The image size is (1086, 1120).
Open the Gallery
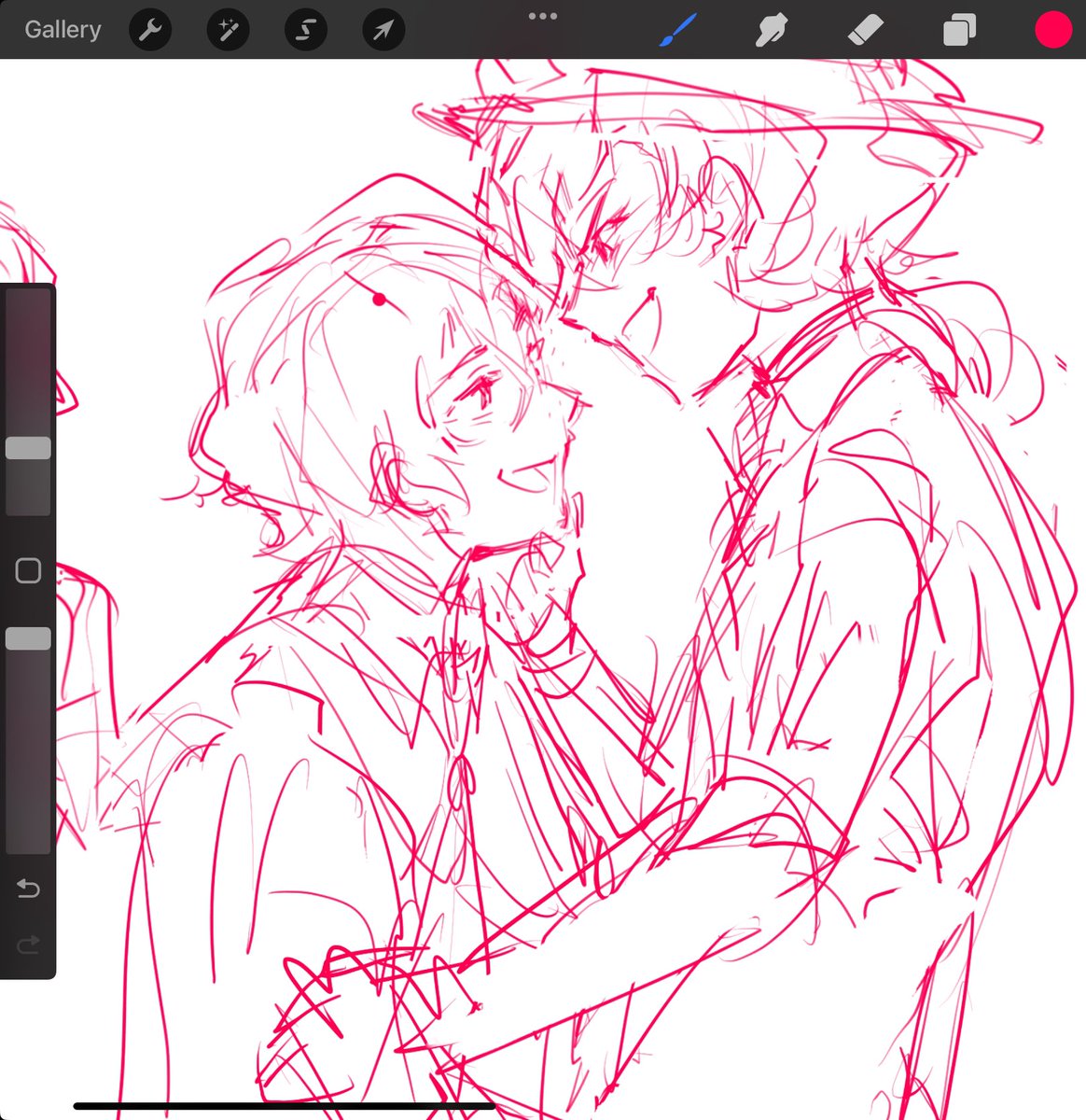pyautogui.click(x=63, y=30)
